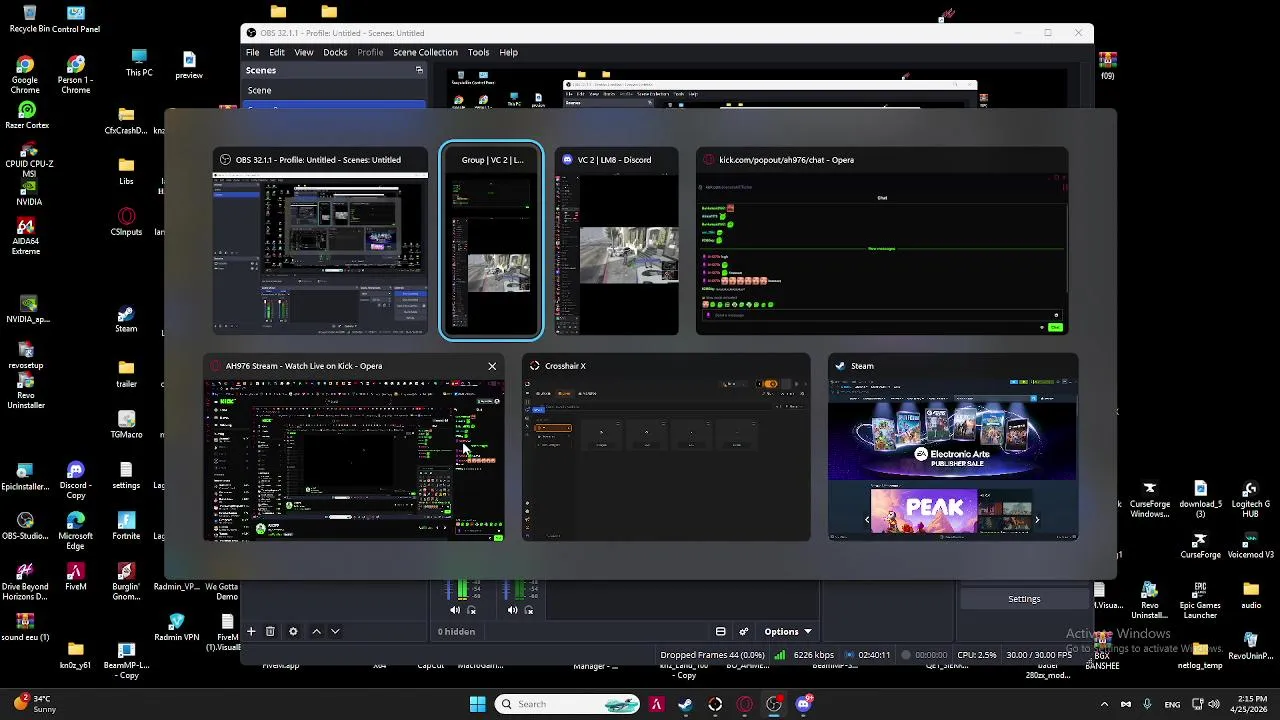Open the FiveM desktop shortcut
1280x720 pixels.
pos(75,576)
